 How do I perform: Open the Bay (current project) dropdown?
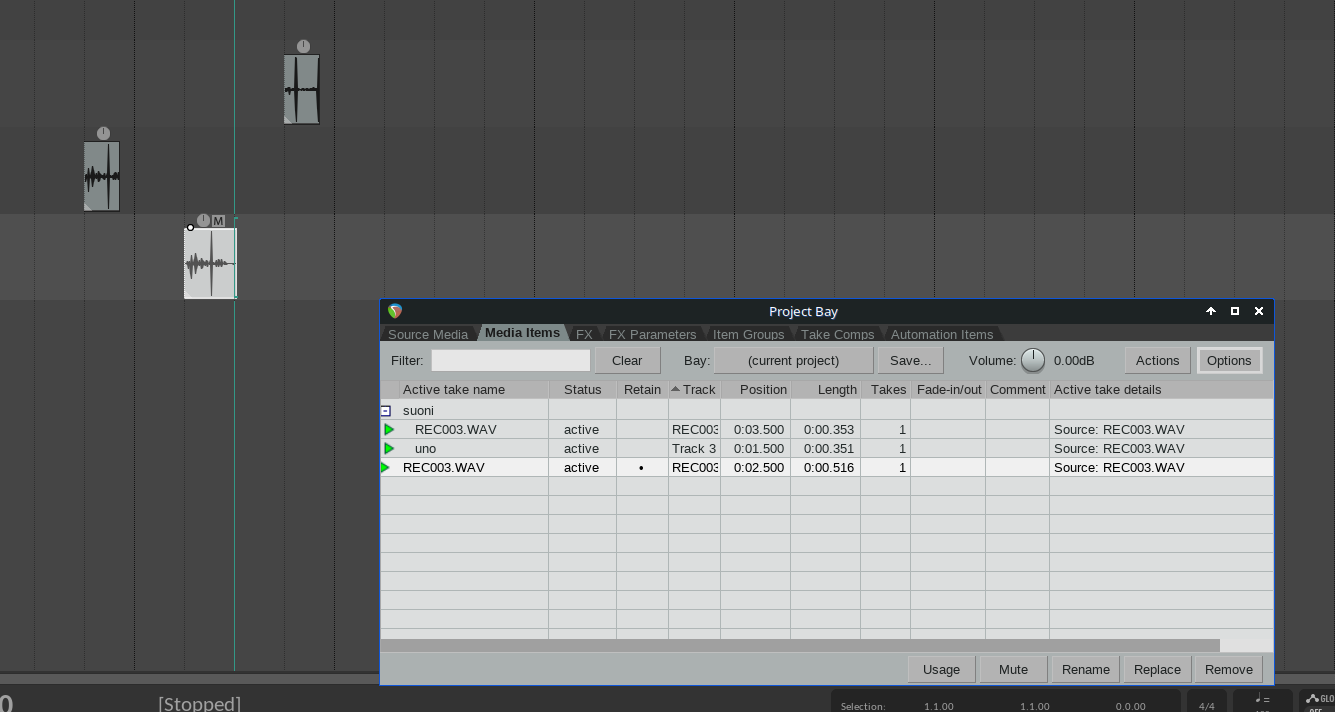click(x=793, y=360)
